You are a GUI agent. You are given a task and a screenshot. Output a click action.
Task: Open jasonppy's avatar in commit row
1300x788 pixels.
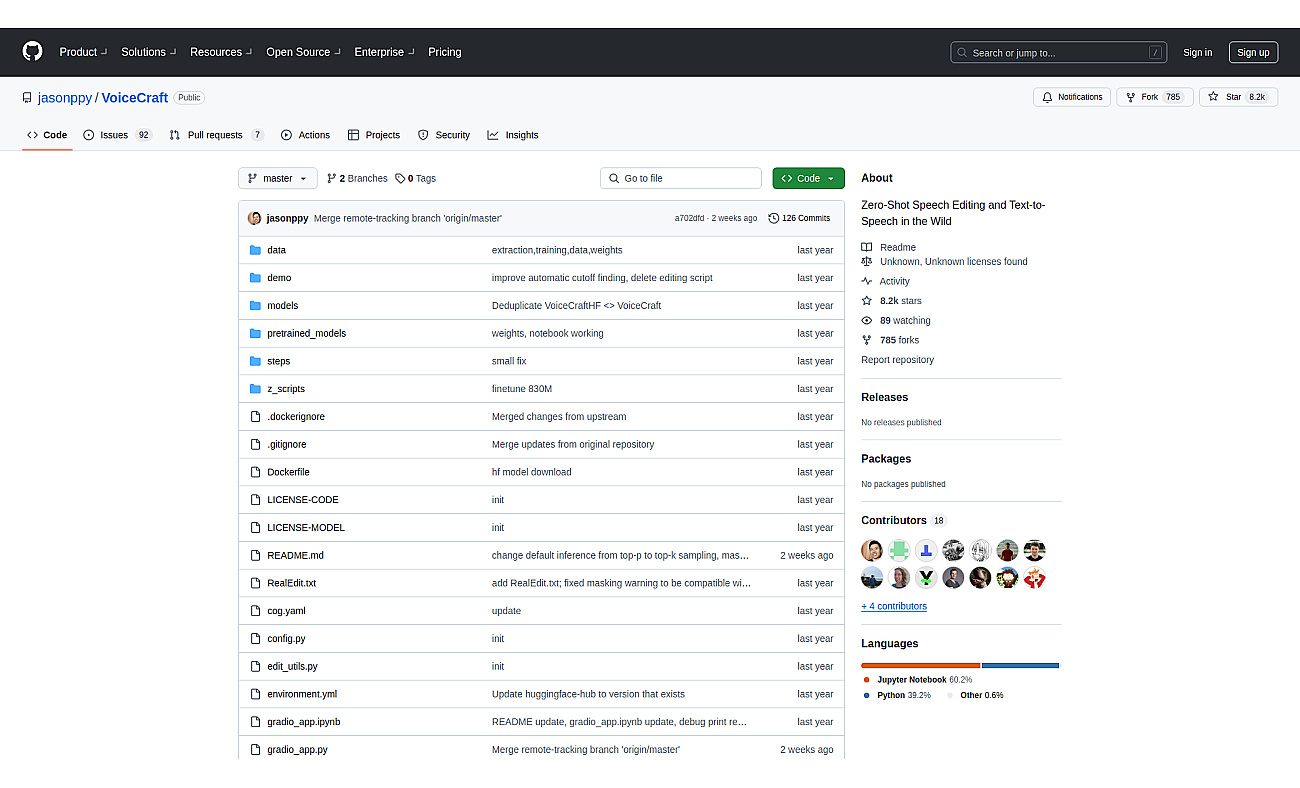pyautogui.click(x=254, y=218)
